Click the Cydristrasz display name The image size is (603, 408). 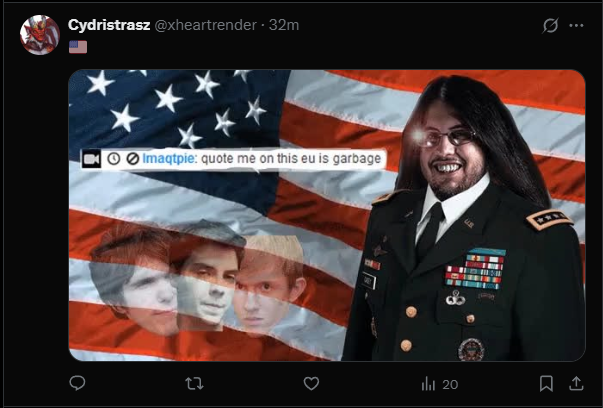109,25
